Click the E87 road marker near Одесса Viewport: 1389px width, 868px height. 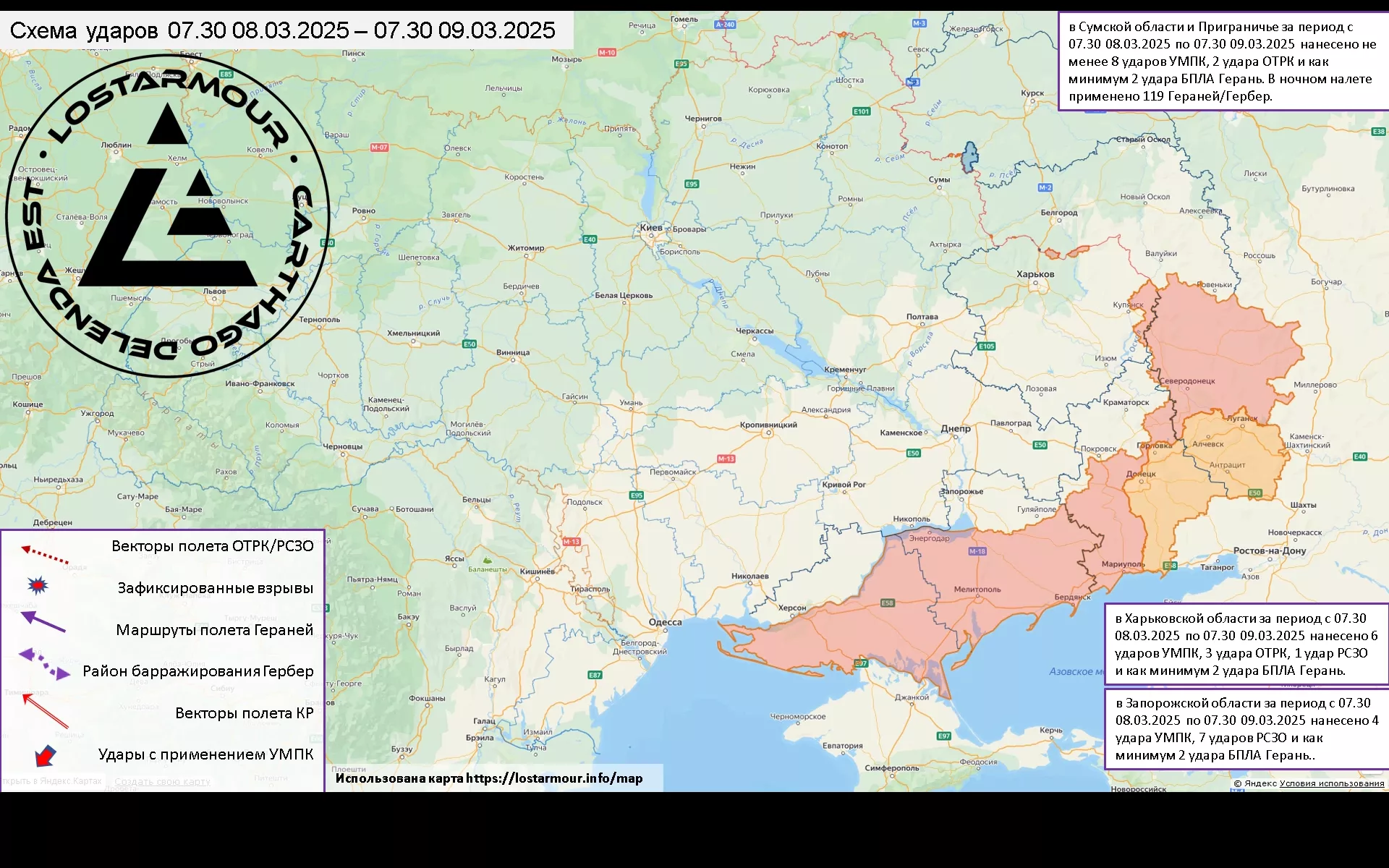tap(595, 675)
